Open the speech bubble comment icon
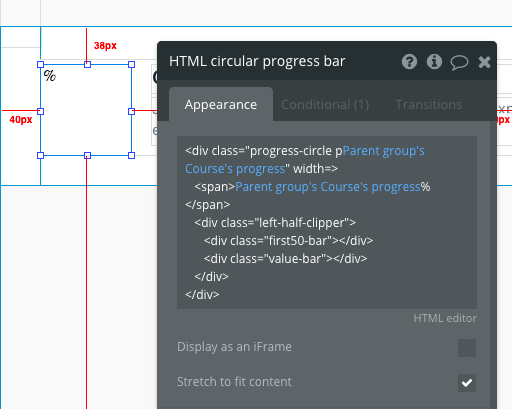 (x=459, y=62)
